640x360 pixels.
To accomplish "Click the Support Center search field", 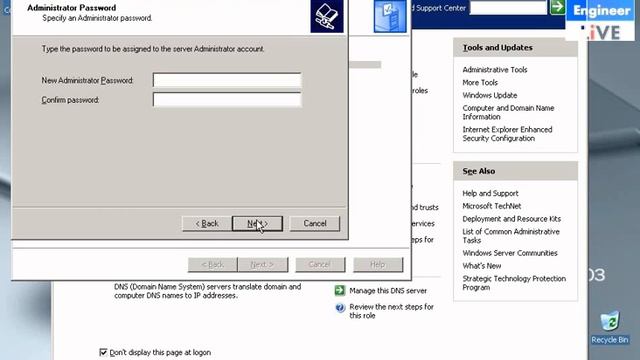I will coord(508,7).
